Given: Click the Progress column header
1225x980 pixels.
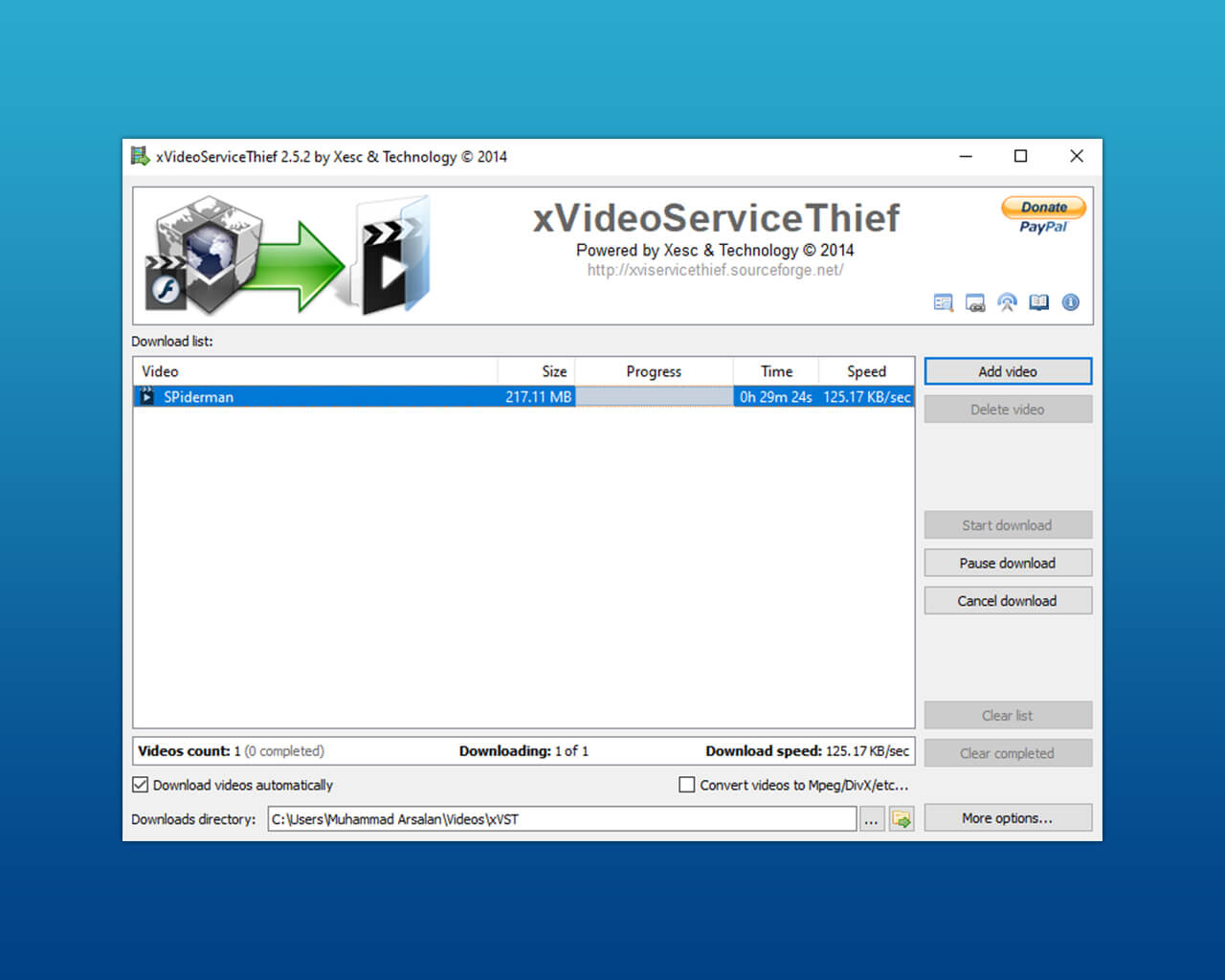Looking at the screenshot, I should [x=654, y=371].
